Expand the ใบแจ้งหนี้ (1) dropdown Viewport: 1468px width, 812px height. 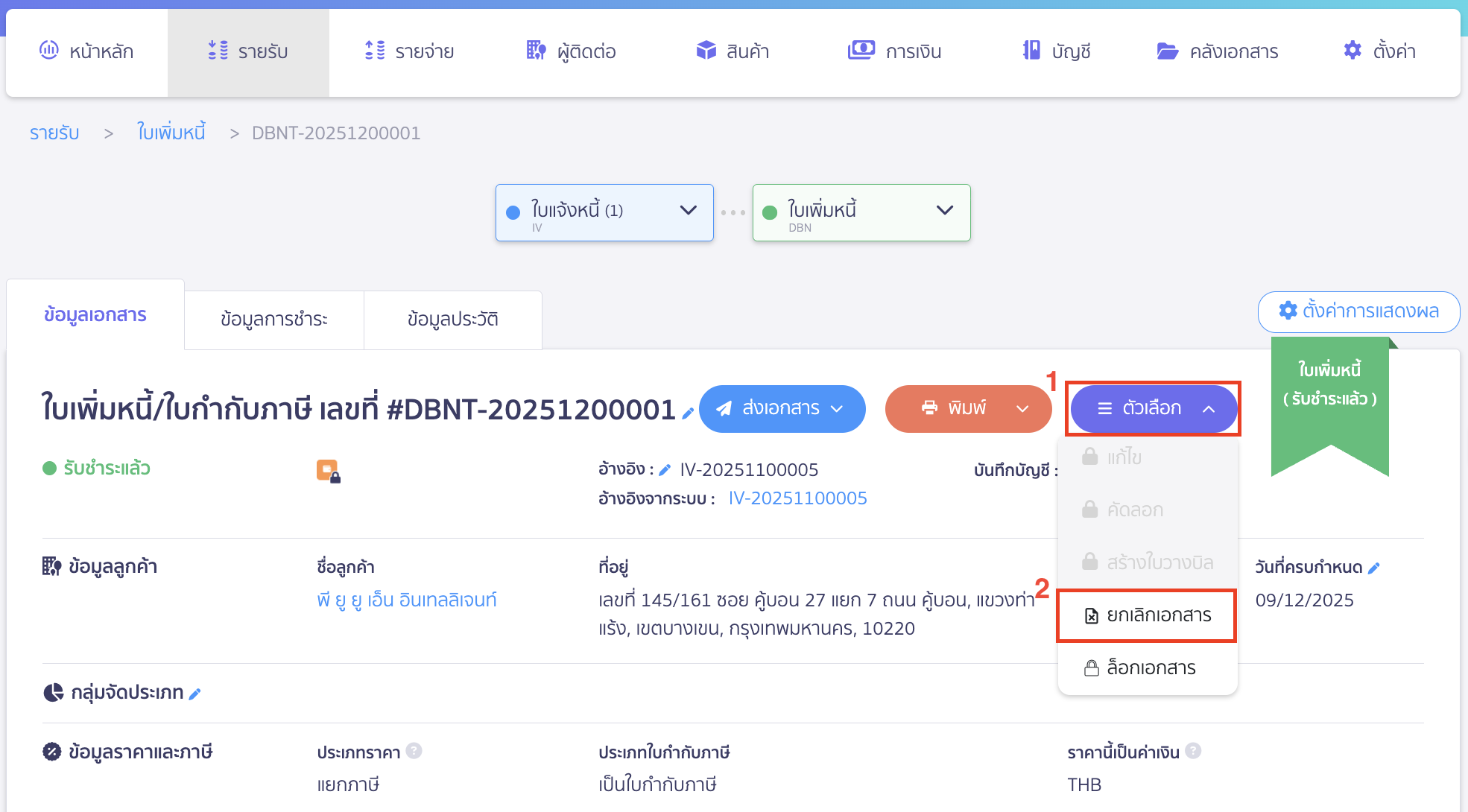(x=688, y=211)
